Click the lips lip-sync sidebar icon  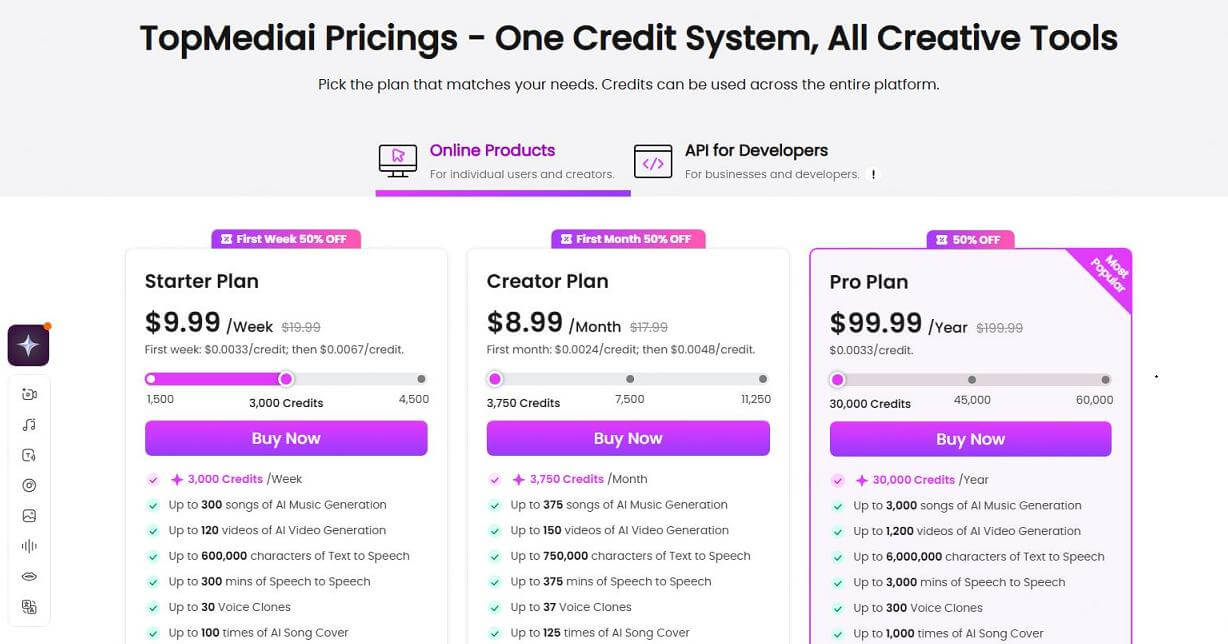28,576
